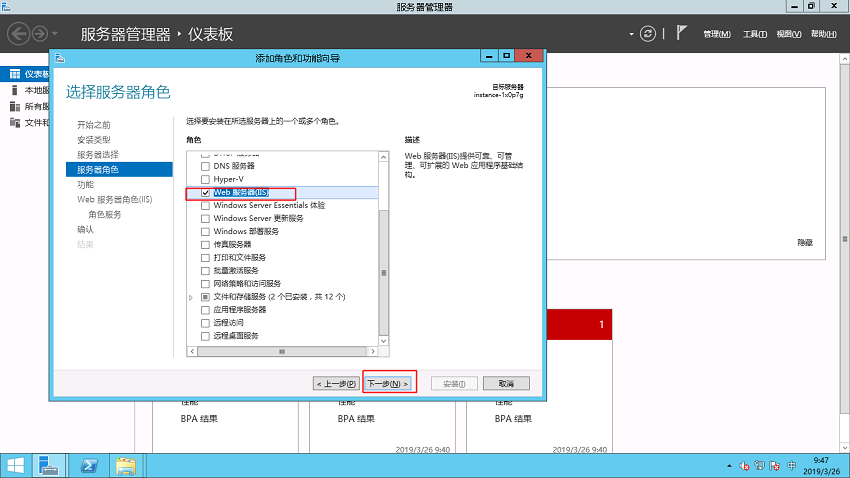Click the red tile with number 1
Viewport: 850px width, 478px height.
click(x=579, y=324)
